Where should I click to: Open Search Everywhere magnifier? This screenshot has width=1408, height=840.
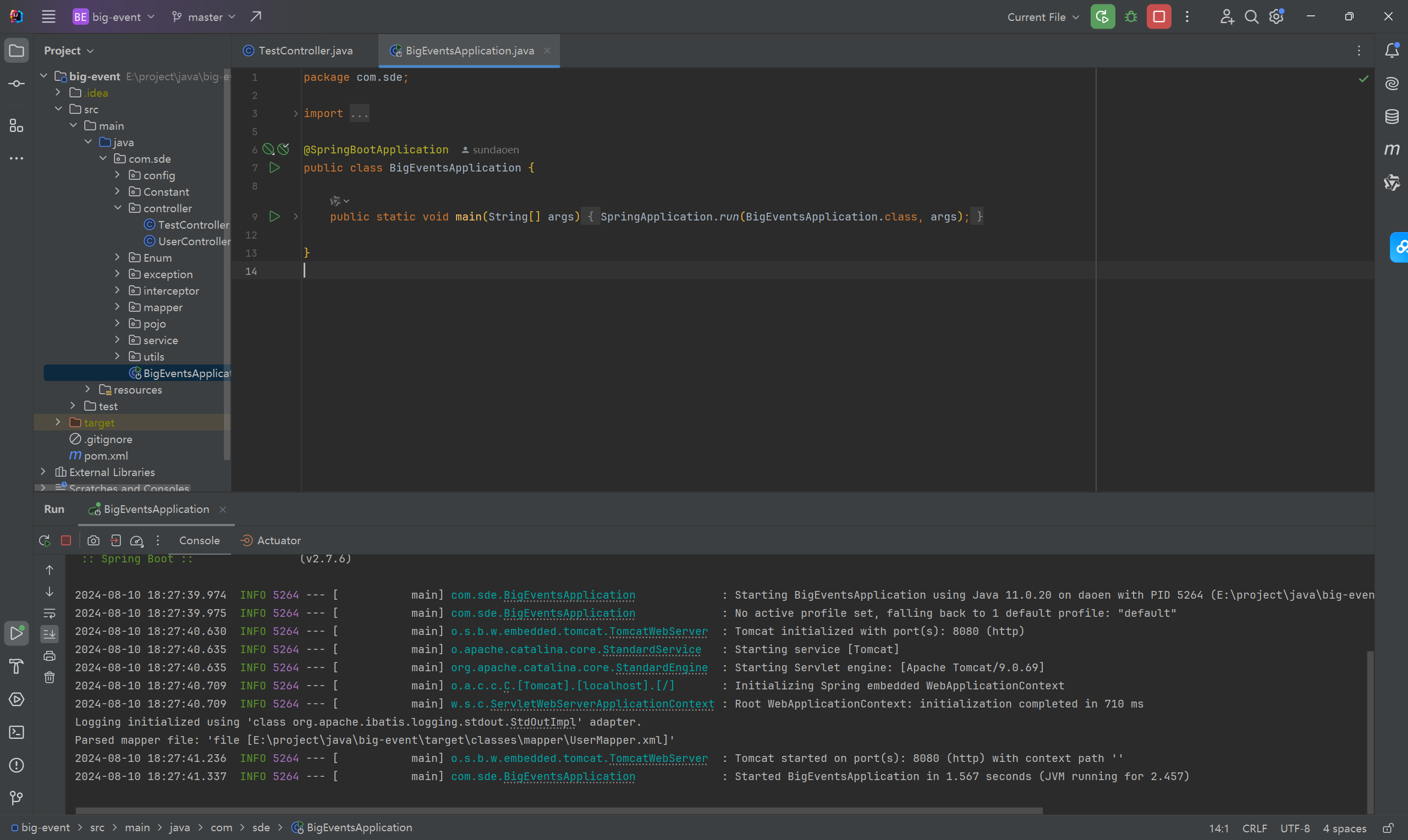1252,16
